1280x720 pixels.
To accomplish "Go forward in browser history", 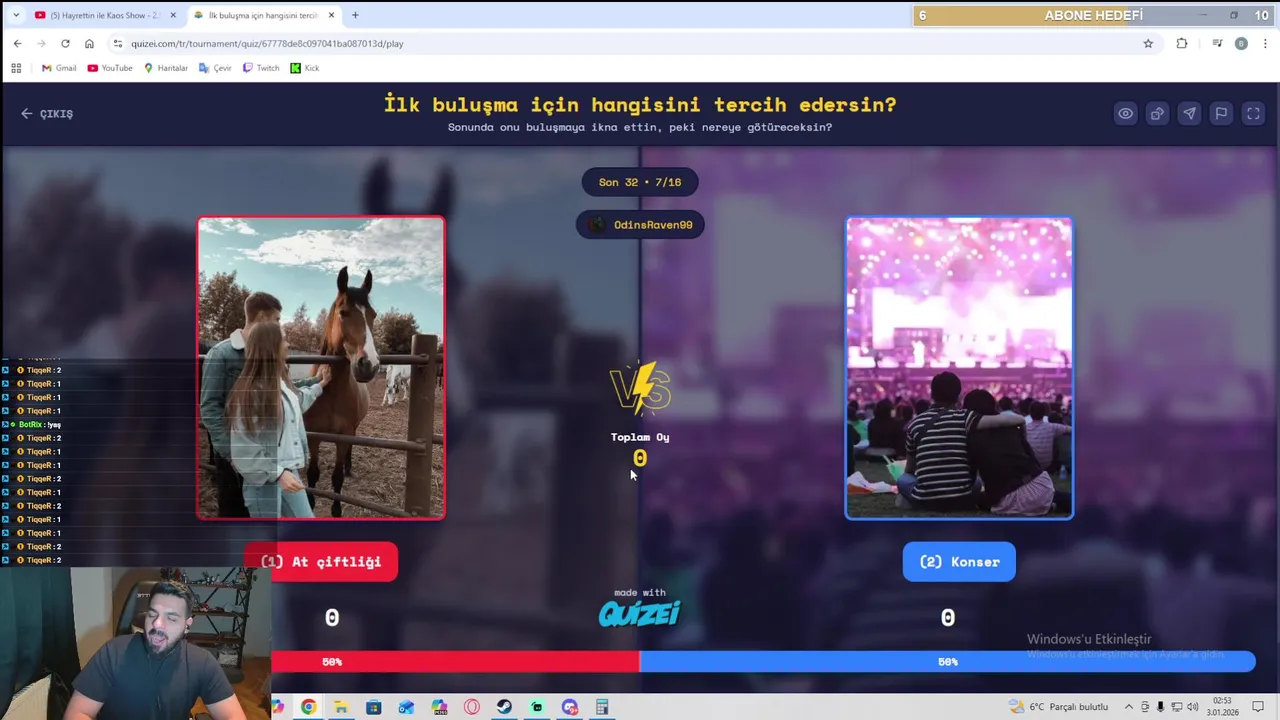I will 41,44.
